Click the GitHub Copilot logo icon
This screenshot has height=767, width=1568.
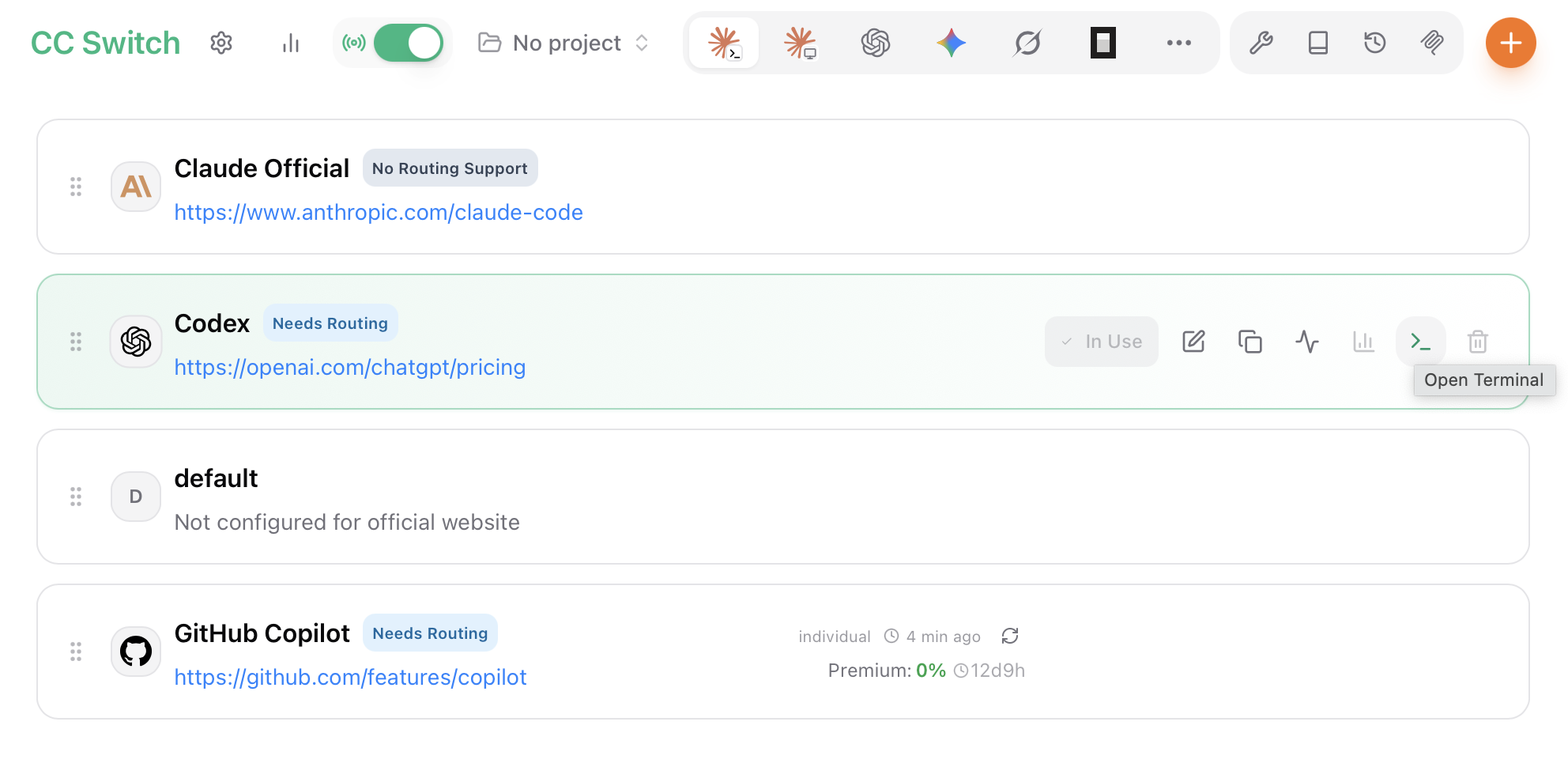[136, 652]
